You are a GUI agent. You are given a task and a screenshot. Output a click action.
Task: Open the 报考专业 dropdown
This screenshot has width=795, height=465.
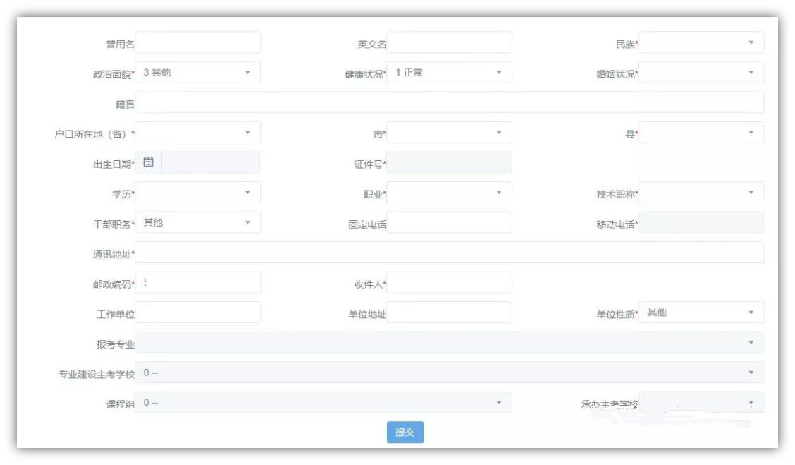pyautogui.click(x=449, y=343)
